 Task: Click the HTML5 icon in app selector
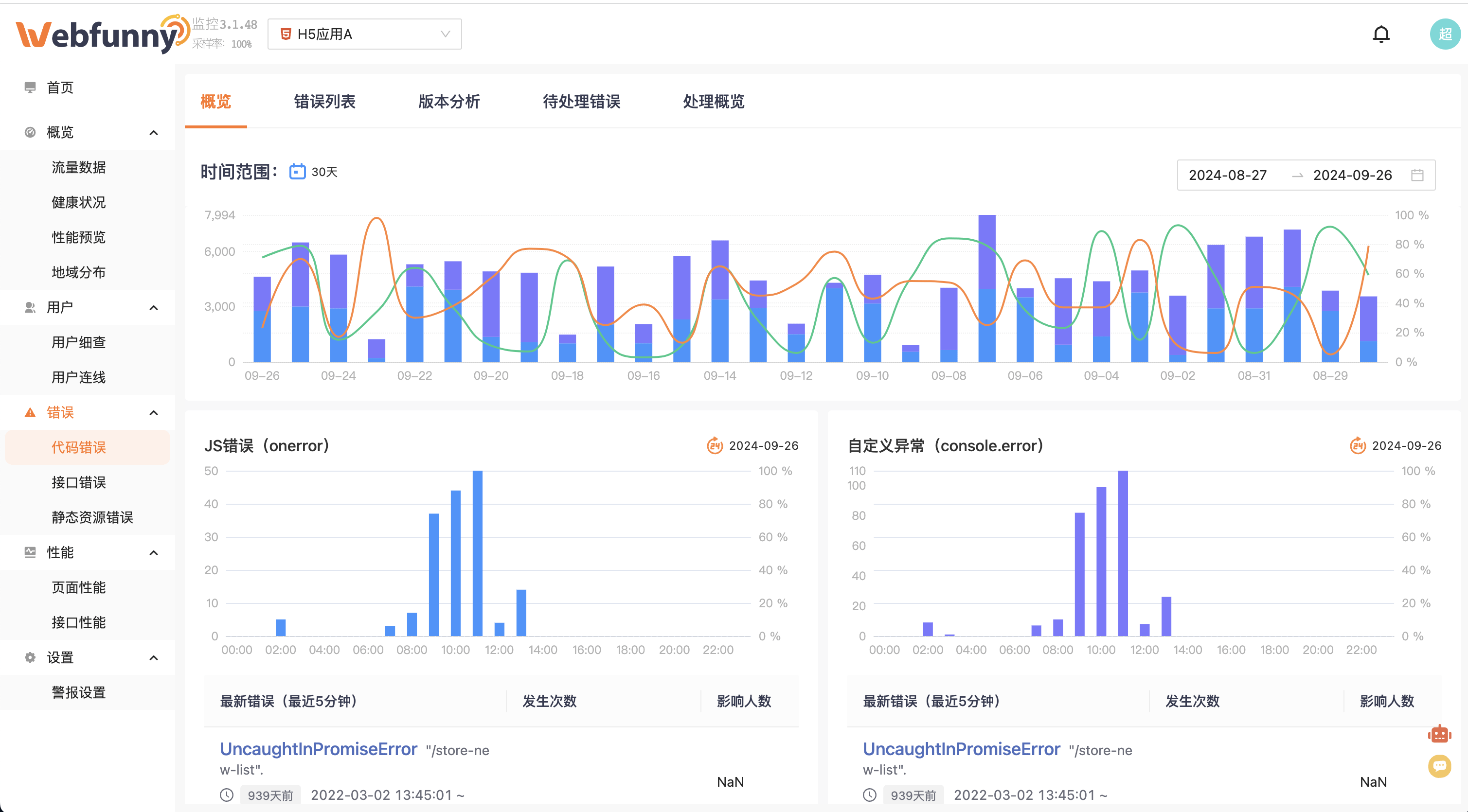[286, 34]
